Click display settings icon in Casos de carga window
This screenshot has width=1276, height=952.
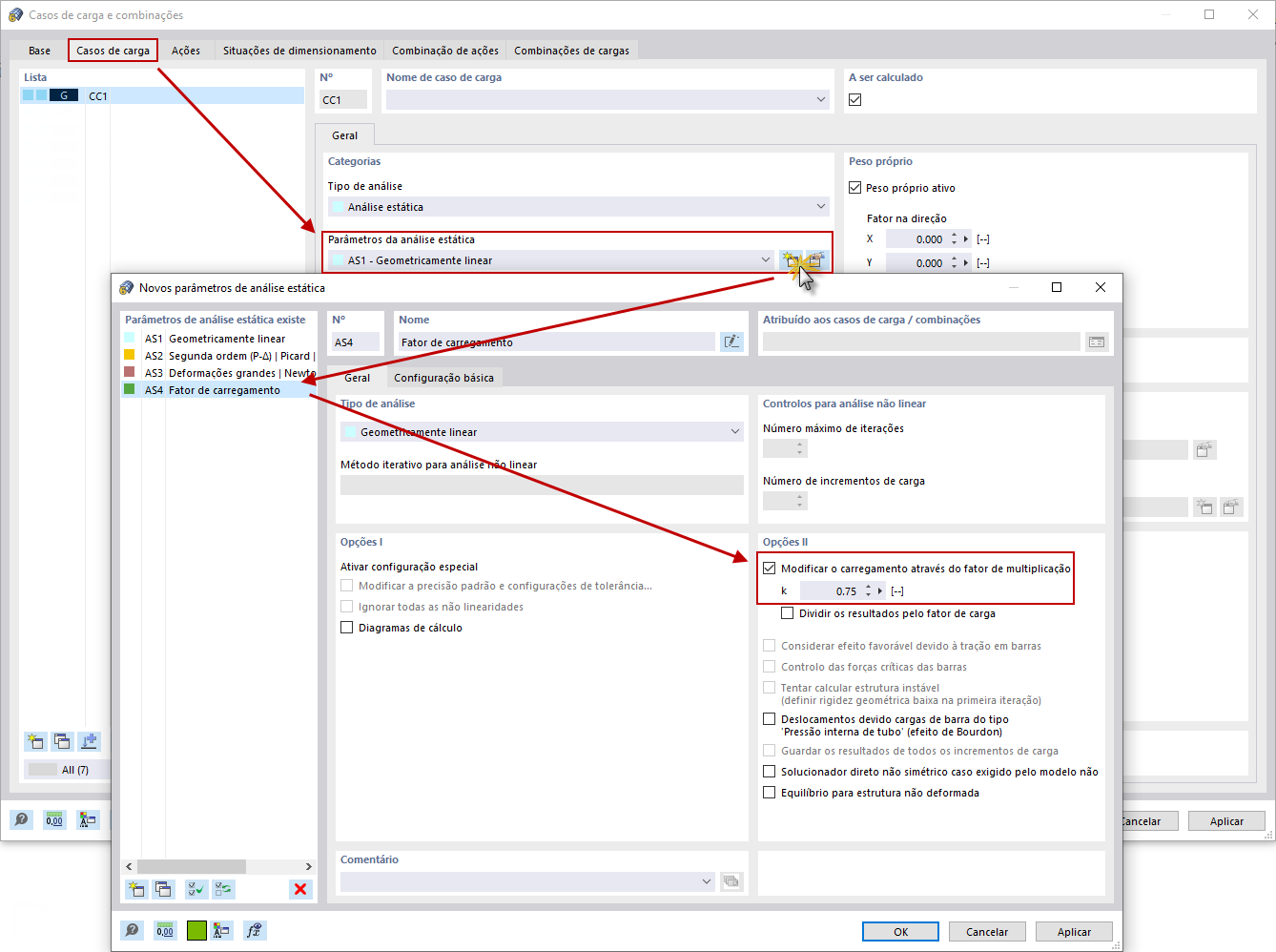click(x=88, y=819)
